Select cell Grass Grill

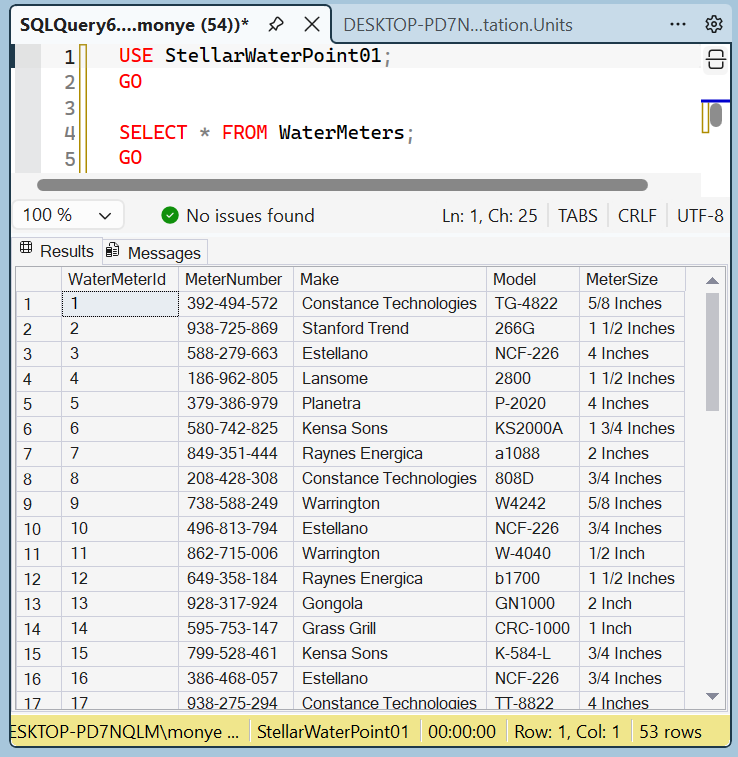(390, 629)
